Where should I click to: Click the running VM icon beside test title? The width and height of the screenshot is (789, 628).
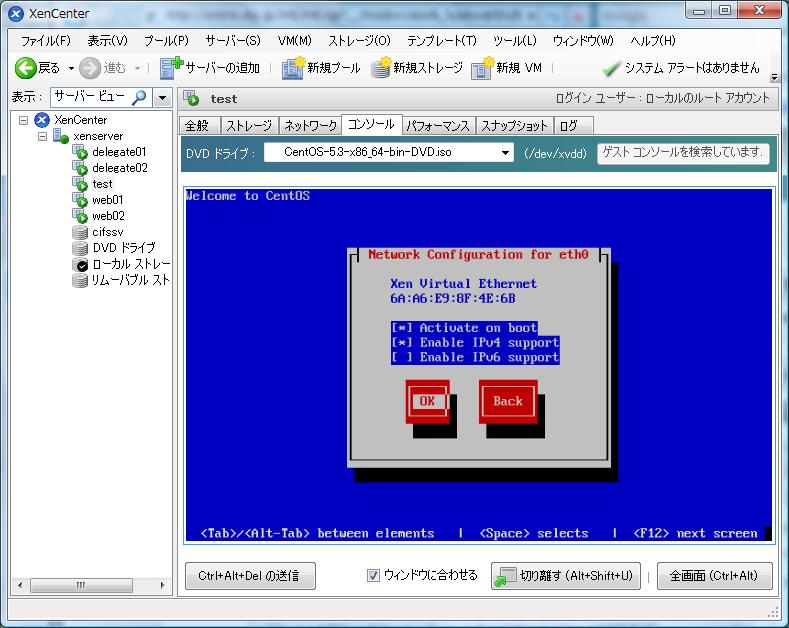(x=192, y=99)
